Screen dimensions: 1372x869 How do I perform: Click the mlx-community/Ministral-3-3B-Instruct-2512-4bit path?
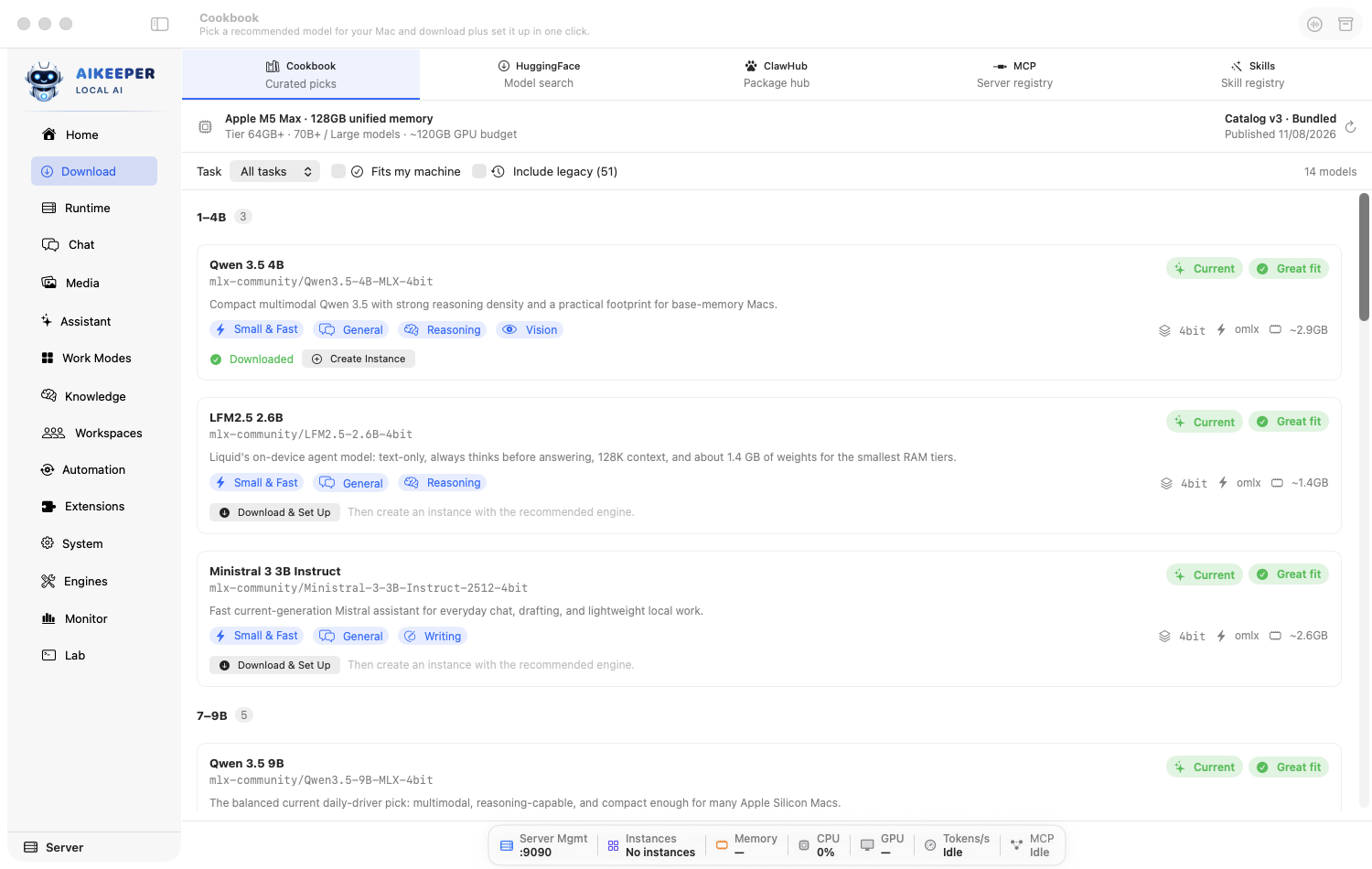369,588
